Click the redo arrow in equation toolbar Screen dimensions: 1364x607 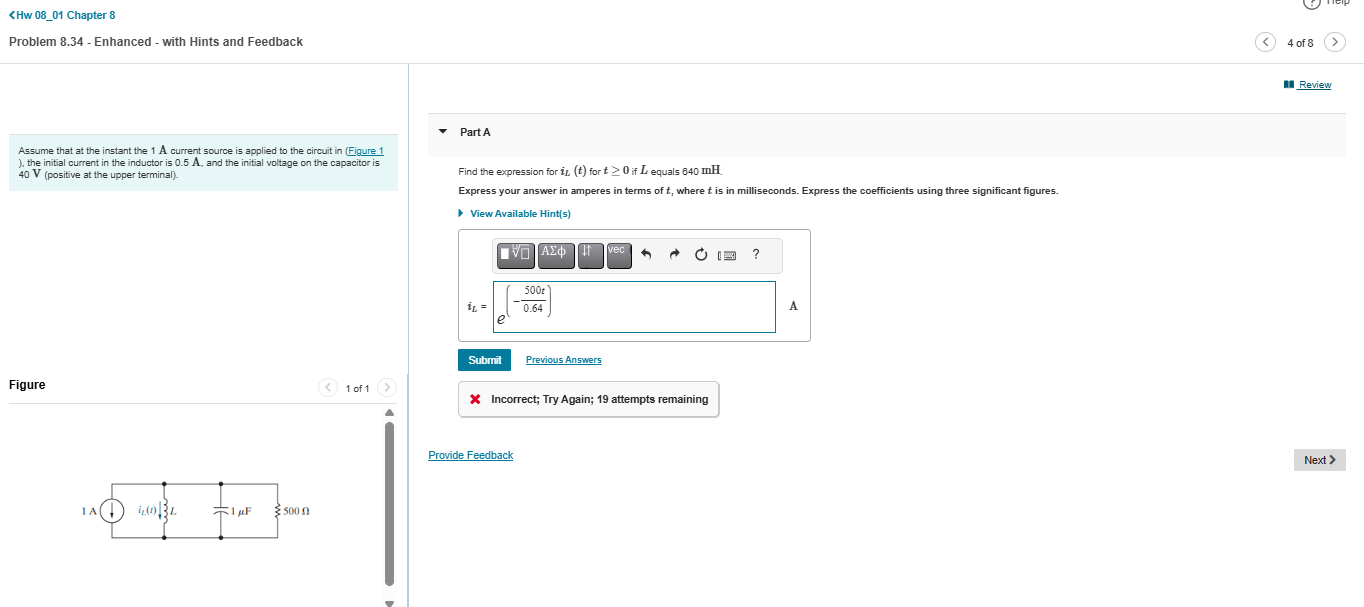[x=674, y=253]
